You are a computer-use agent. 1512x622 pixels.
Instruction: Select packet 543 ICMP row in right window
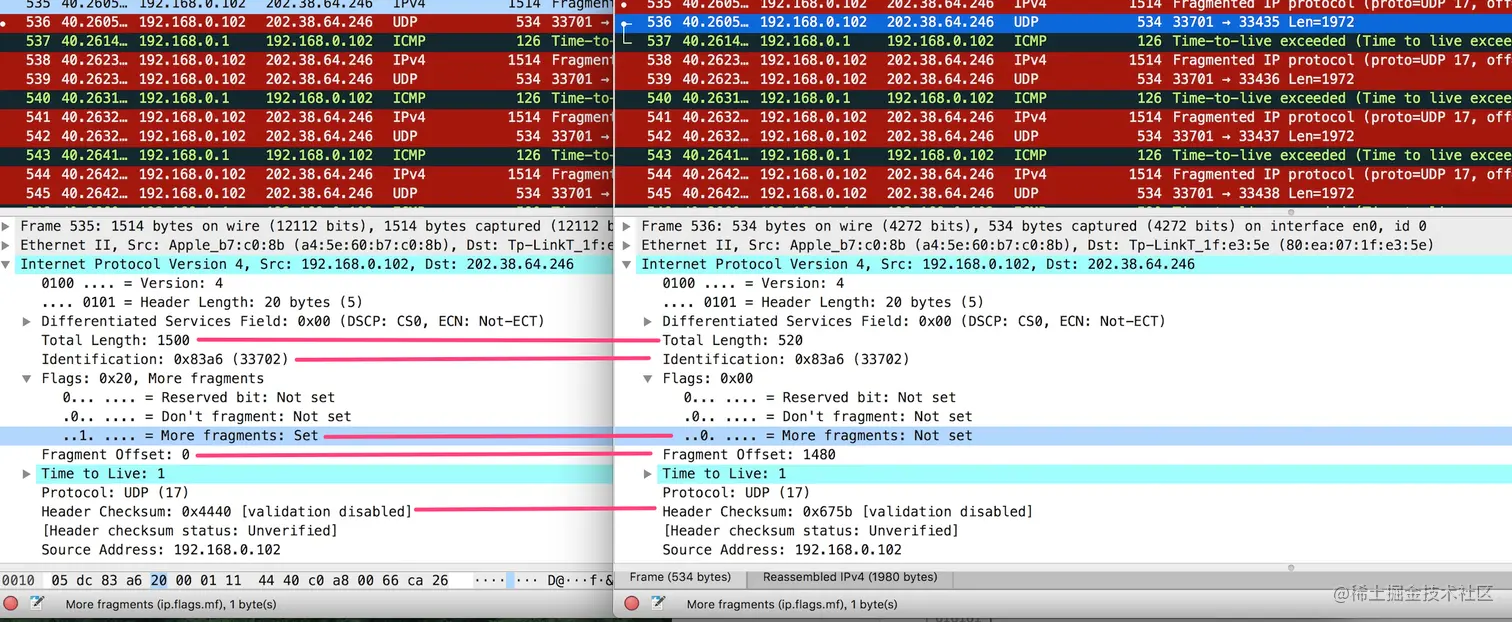click(x=1065, y=155)
